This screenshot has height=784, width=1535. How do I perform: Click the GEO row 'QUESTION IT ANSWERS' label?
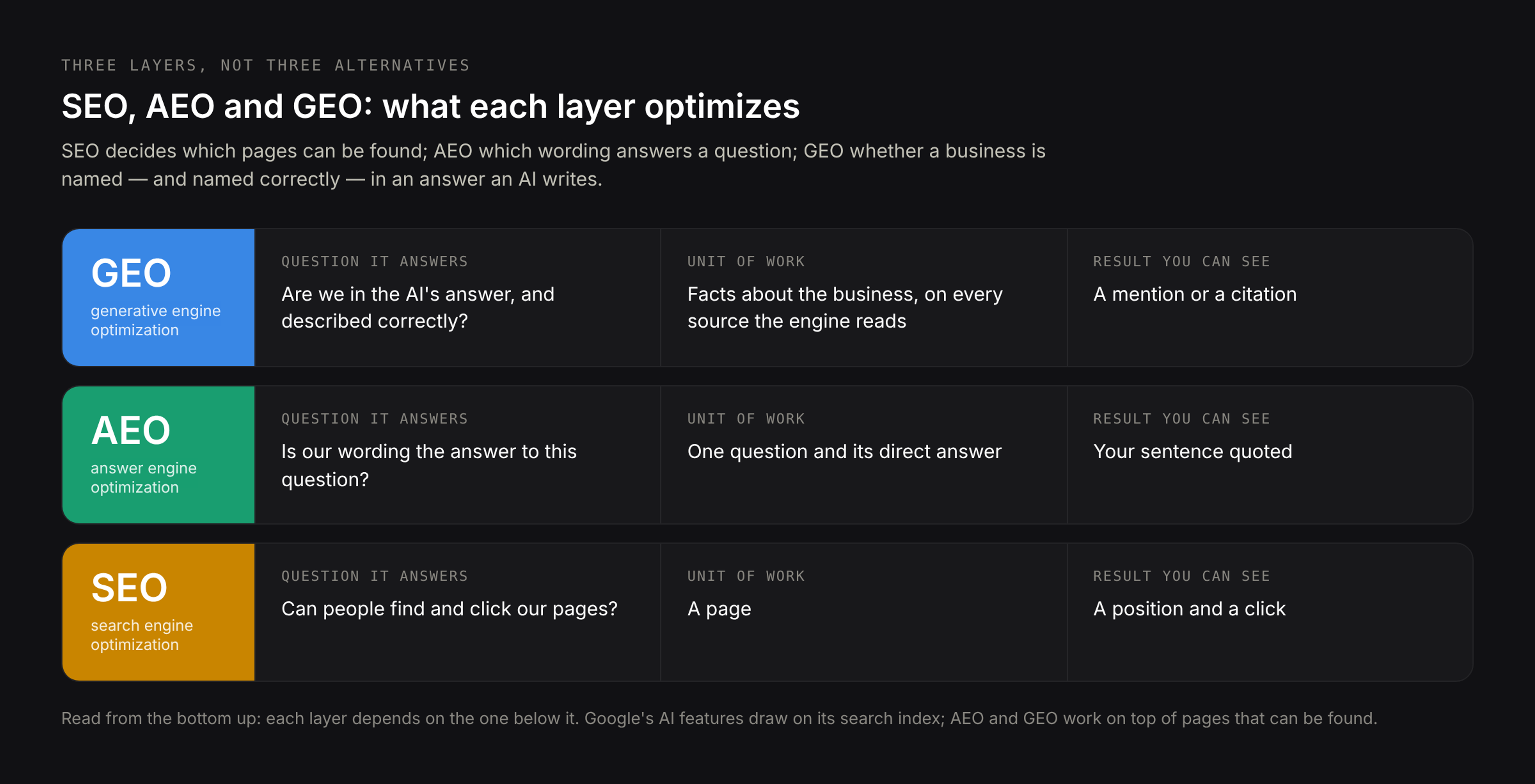click(375, 261)
